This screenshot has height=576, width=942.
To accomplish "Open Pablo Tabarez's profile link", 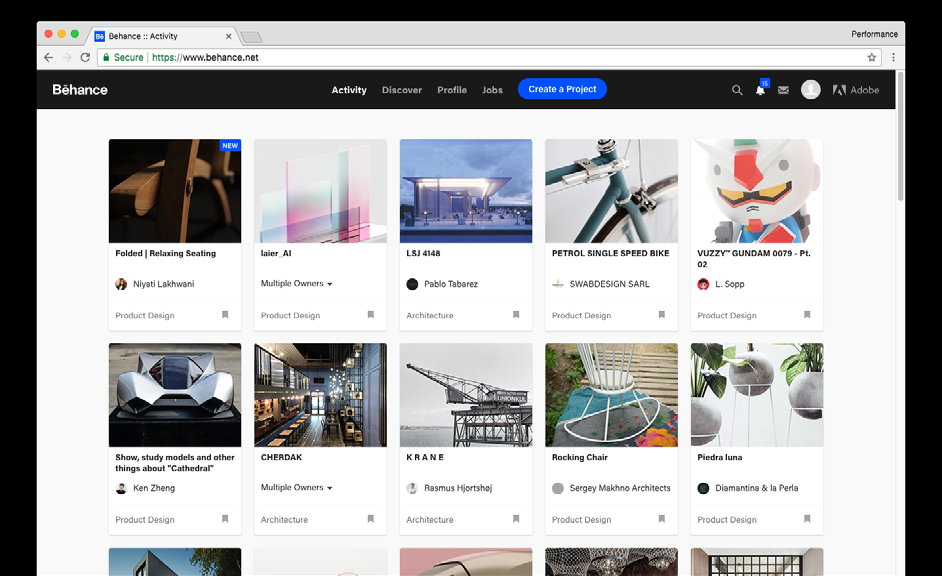I will (451, 284).
